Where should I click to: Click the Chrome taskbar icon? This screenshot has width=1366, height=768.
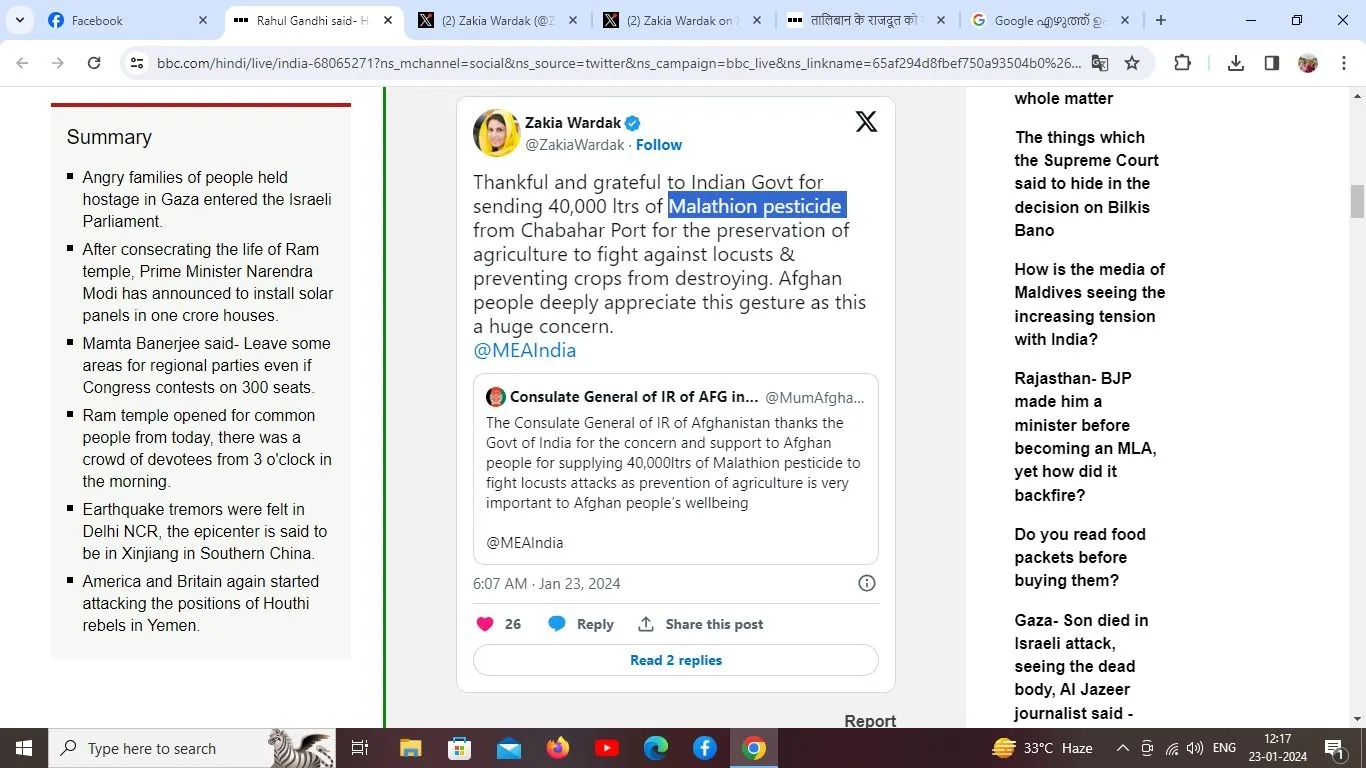754,748
